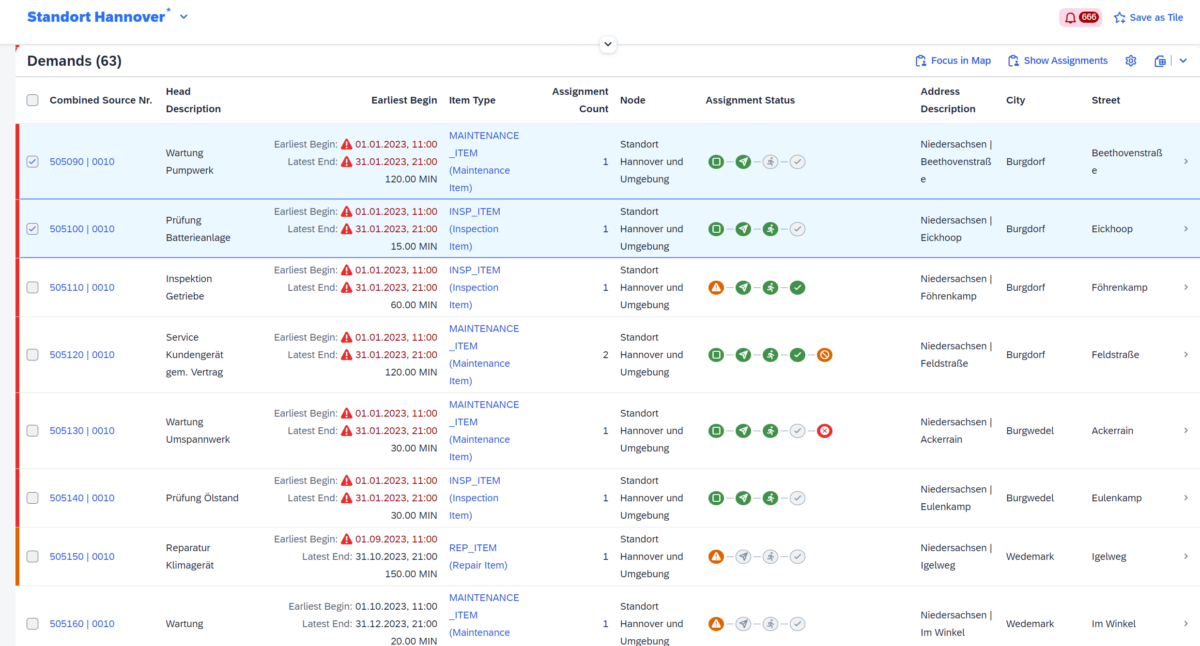This screenshot has width=1200, height=646.
Task: Toggle the select-all checkbox in the table header
Action: (x=32, y=100)
